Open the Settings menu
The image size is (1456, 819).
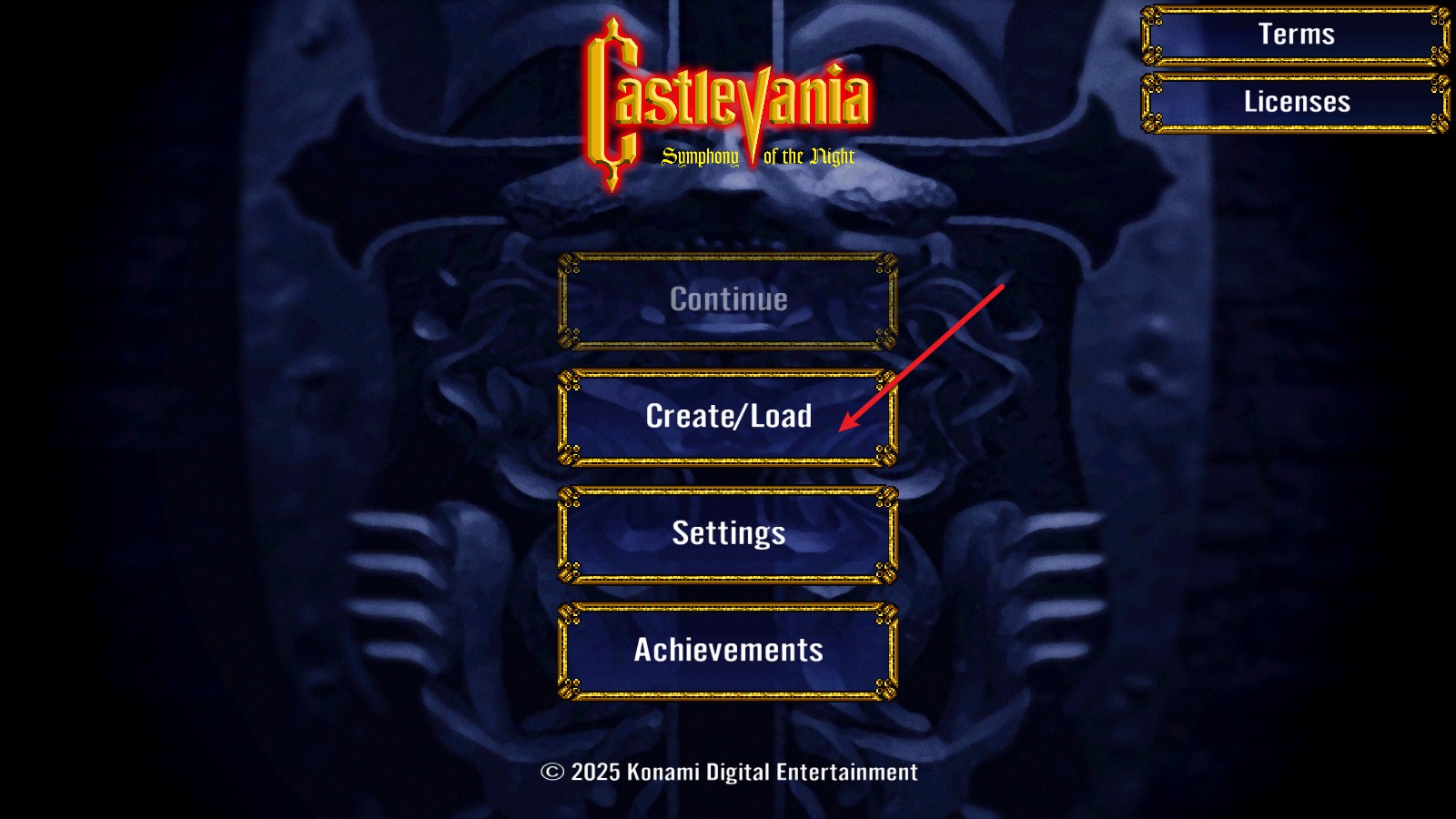728,535
